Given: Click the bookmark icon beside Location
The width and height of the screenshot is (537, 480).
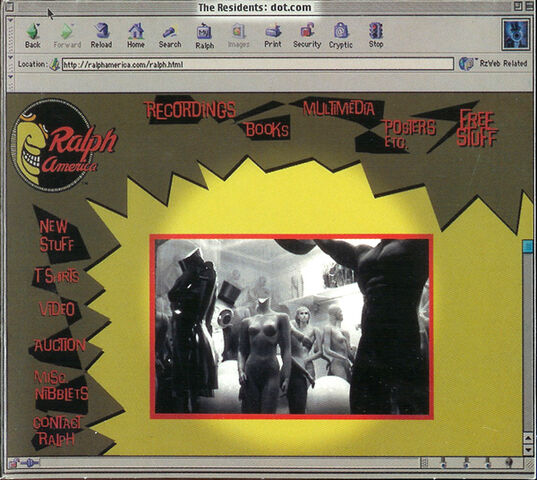Looking at the screenshot, I should pos(54,64).
